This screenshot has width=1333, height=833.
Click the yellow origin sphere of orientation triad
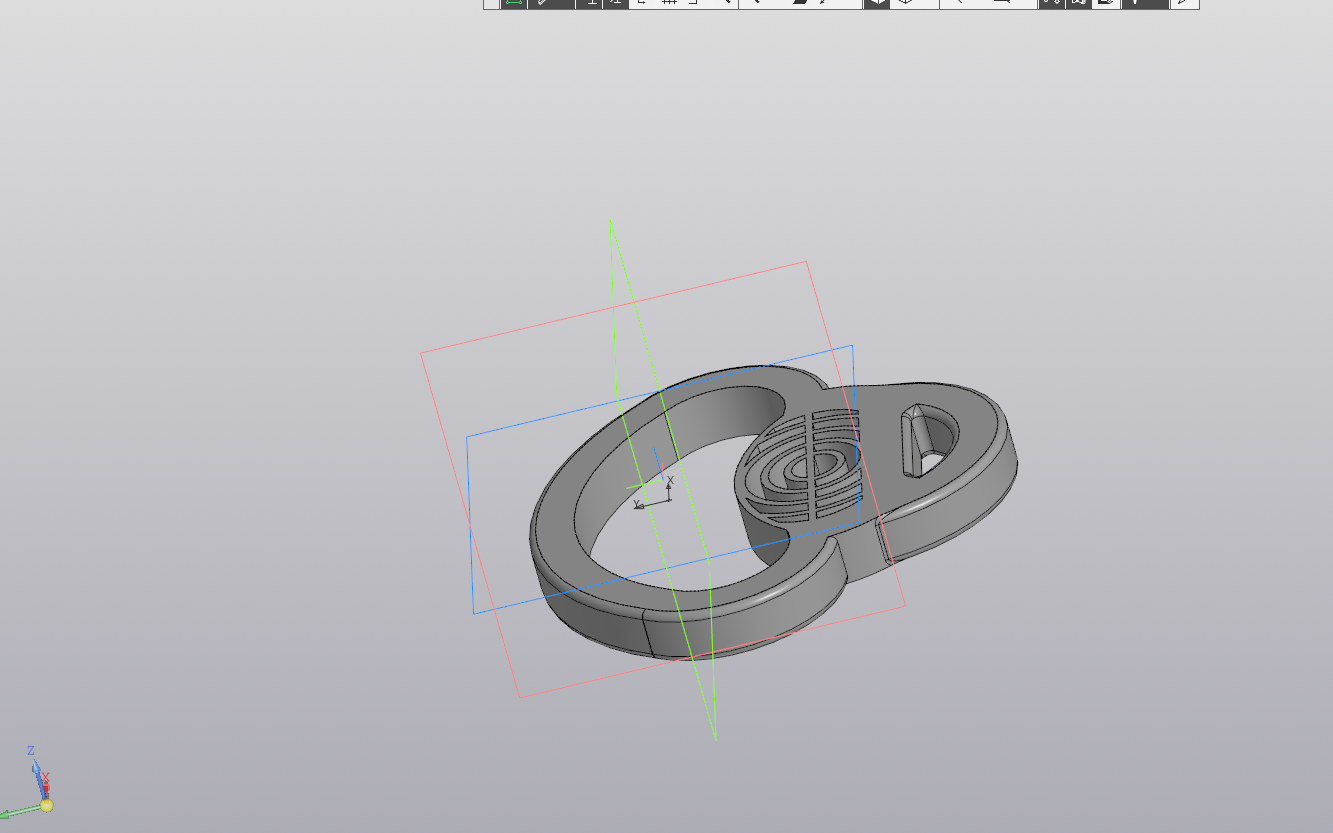point(46,805)
